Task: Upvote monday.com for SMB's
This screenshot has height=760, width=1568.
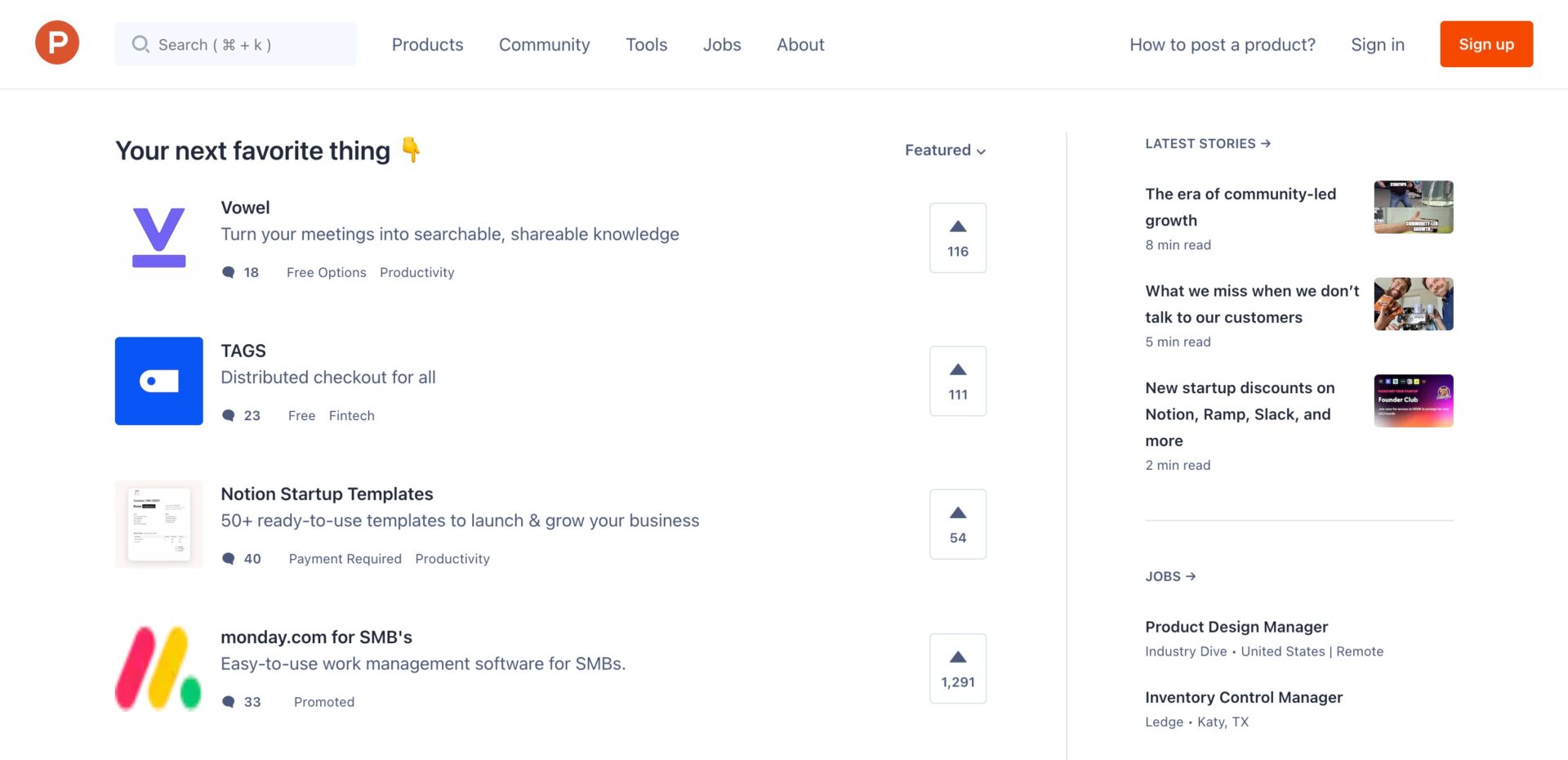Action: click(957, 667)
